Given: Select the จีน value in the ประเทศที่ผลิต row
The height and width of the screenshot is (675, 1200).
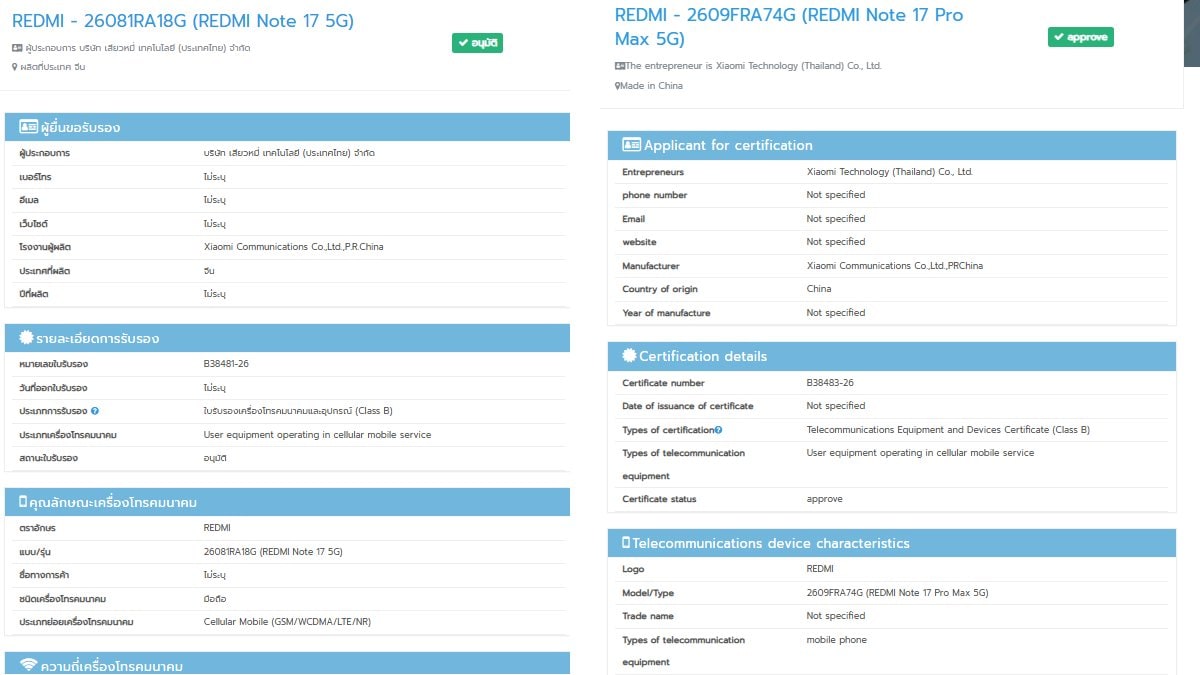Looking at the screenshot, I should [x=209, y=271].
